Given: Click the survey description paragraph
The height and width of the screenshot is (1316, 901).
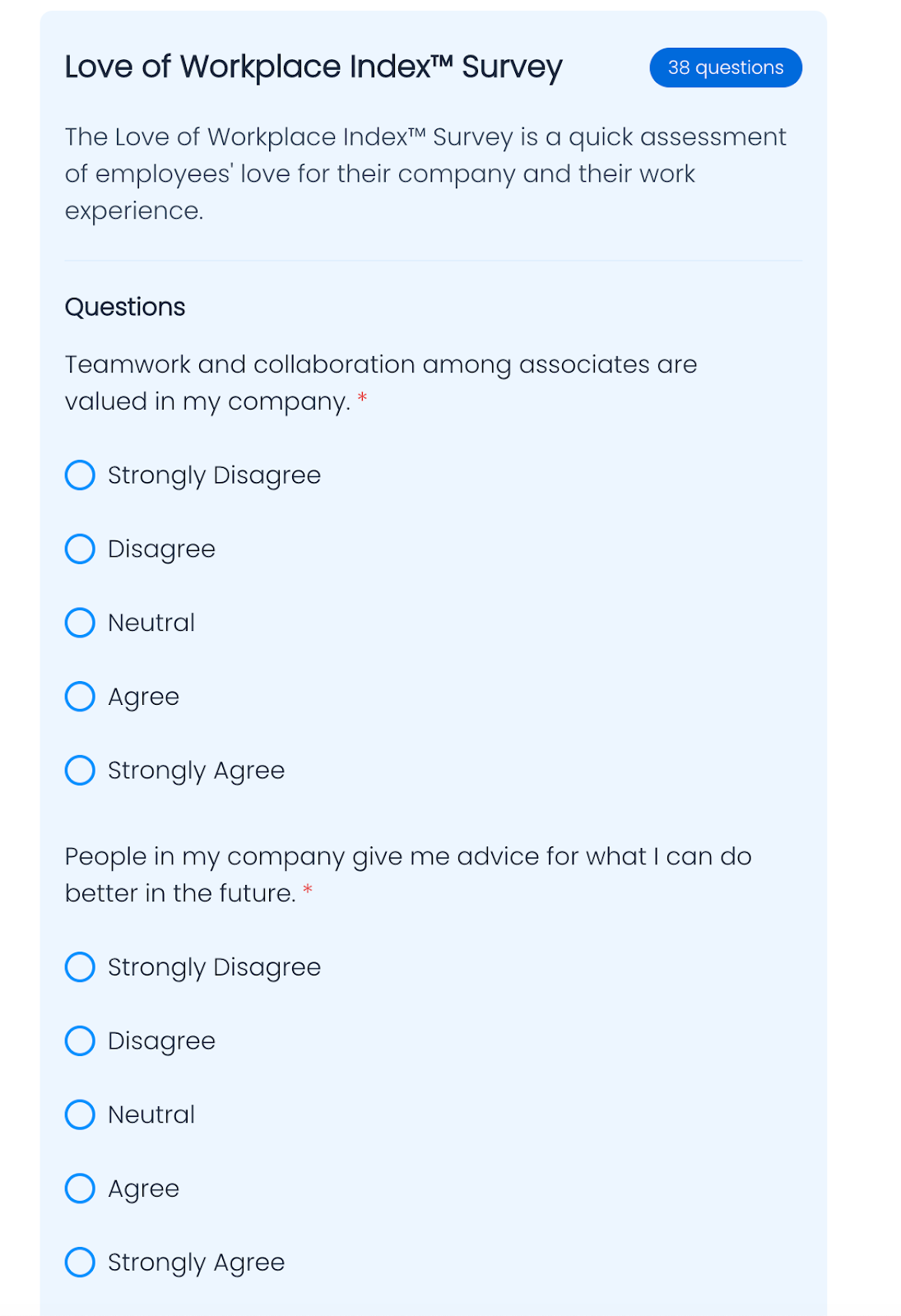Looking at the screenshot, I should [x=425, y=174].
